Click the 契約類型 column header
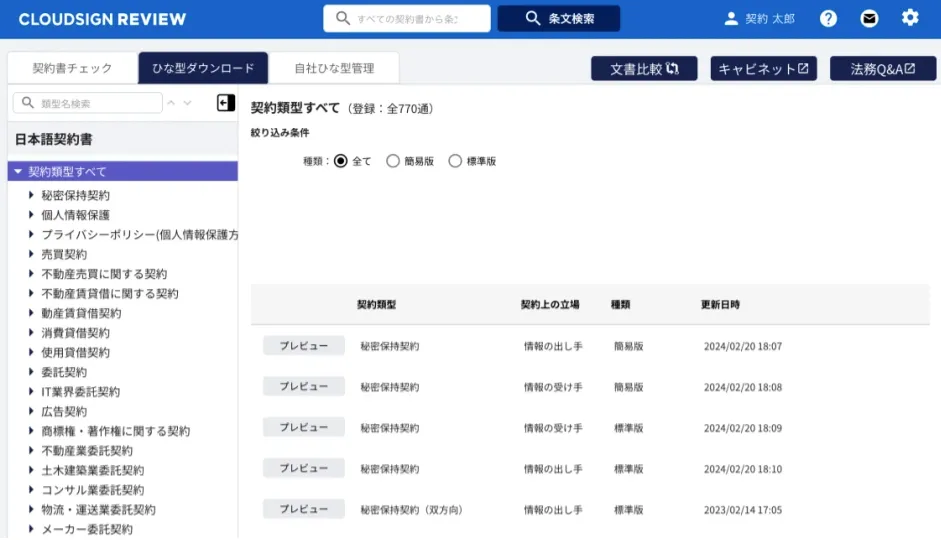The image size is (941, 540). click(x=376, y=304)
